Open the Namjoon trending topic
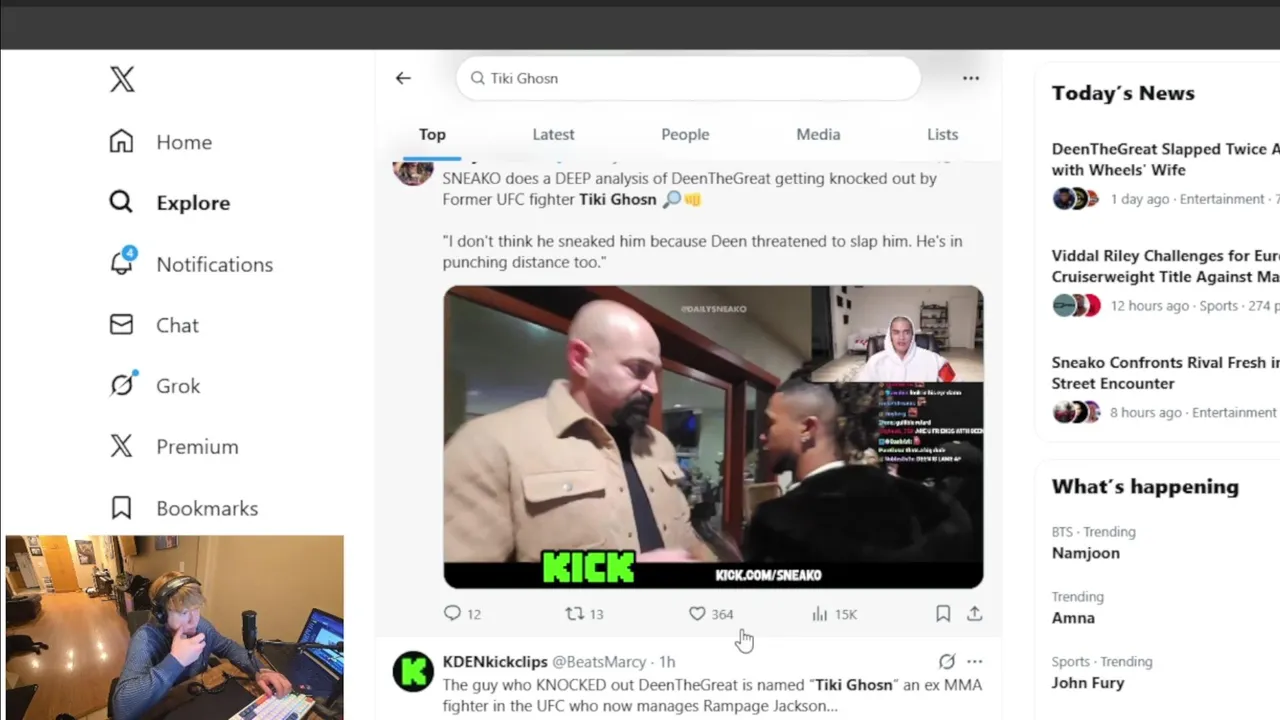This screenshot has height=720, width=1280. (1086, 553)
